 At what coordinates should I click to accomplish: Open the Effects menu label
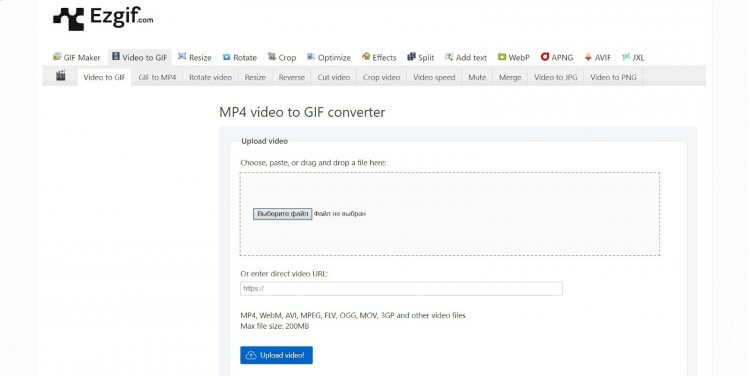click(x=384, y=57)
